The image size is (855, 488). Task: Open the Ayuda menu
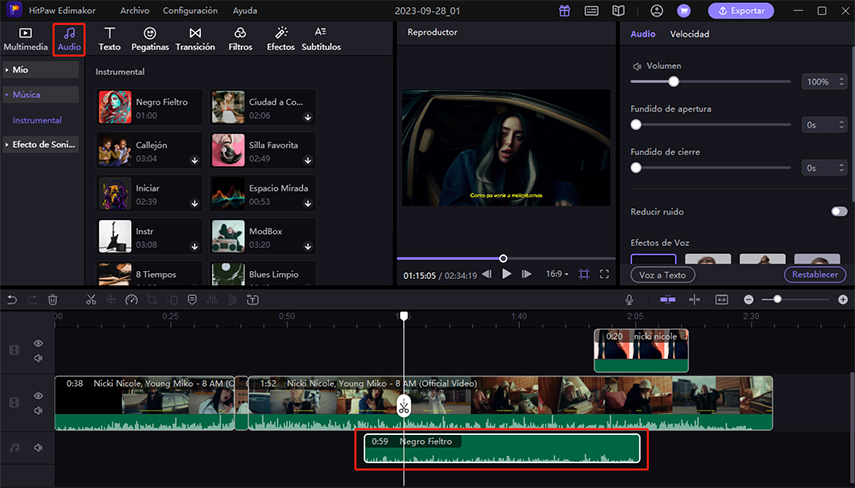[x=245, y=10]
